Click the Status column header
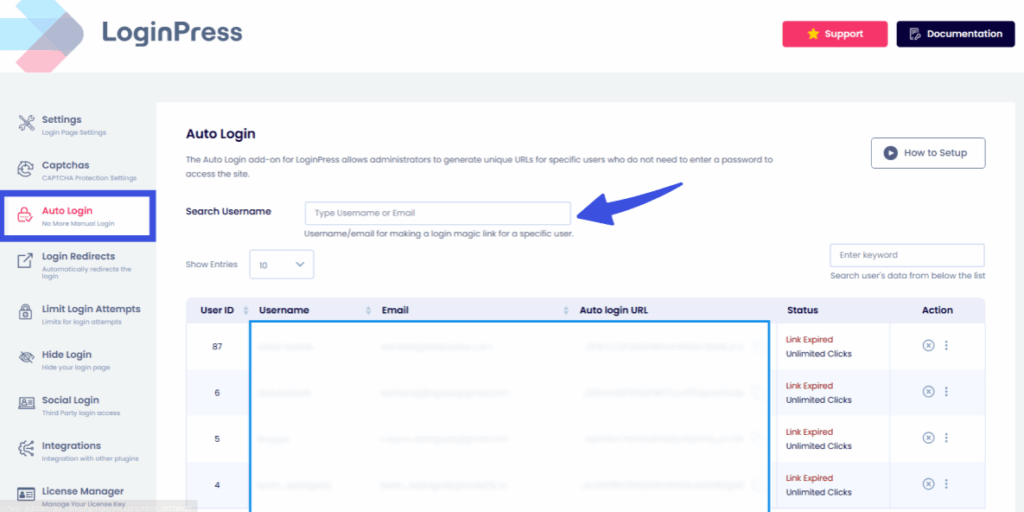Screen dimensions: 1024x512 point(803,310)
